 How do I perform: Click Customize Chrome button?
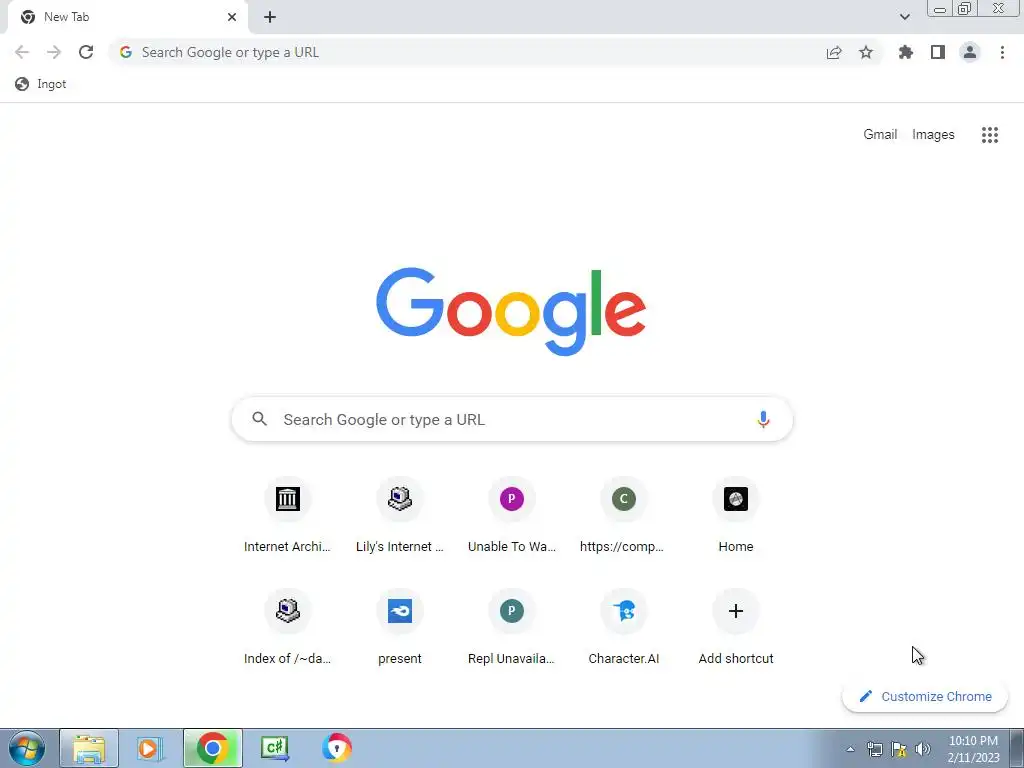pos(925,696)
